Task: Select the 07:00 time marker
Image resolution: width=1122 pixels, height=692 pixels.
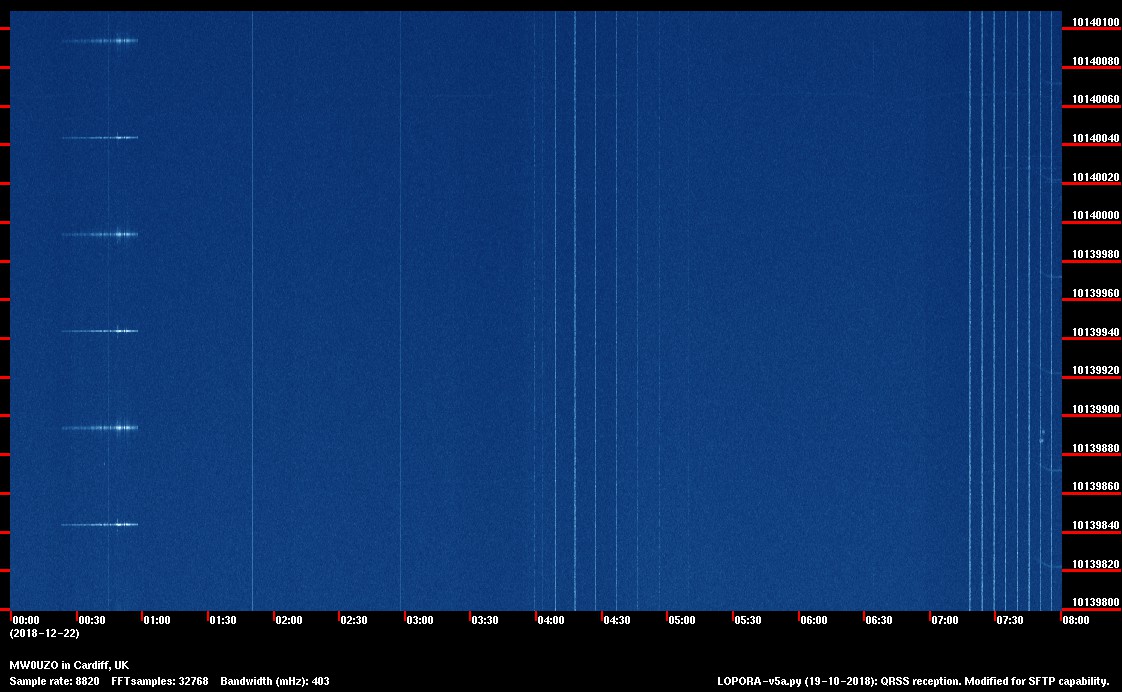Action: (x=945, y=621)
